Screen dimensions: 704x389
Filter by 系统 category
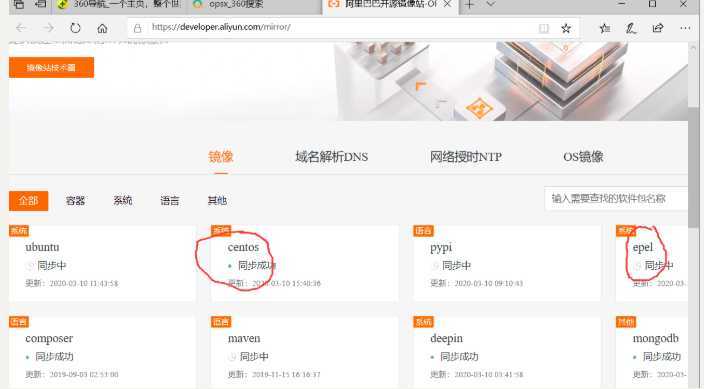pos(123,200)
